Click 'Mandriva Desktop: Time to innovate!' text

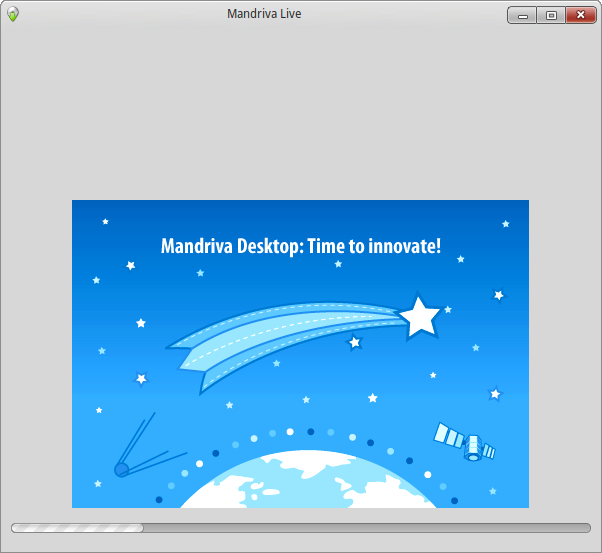click(x=301, y=246)
